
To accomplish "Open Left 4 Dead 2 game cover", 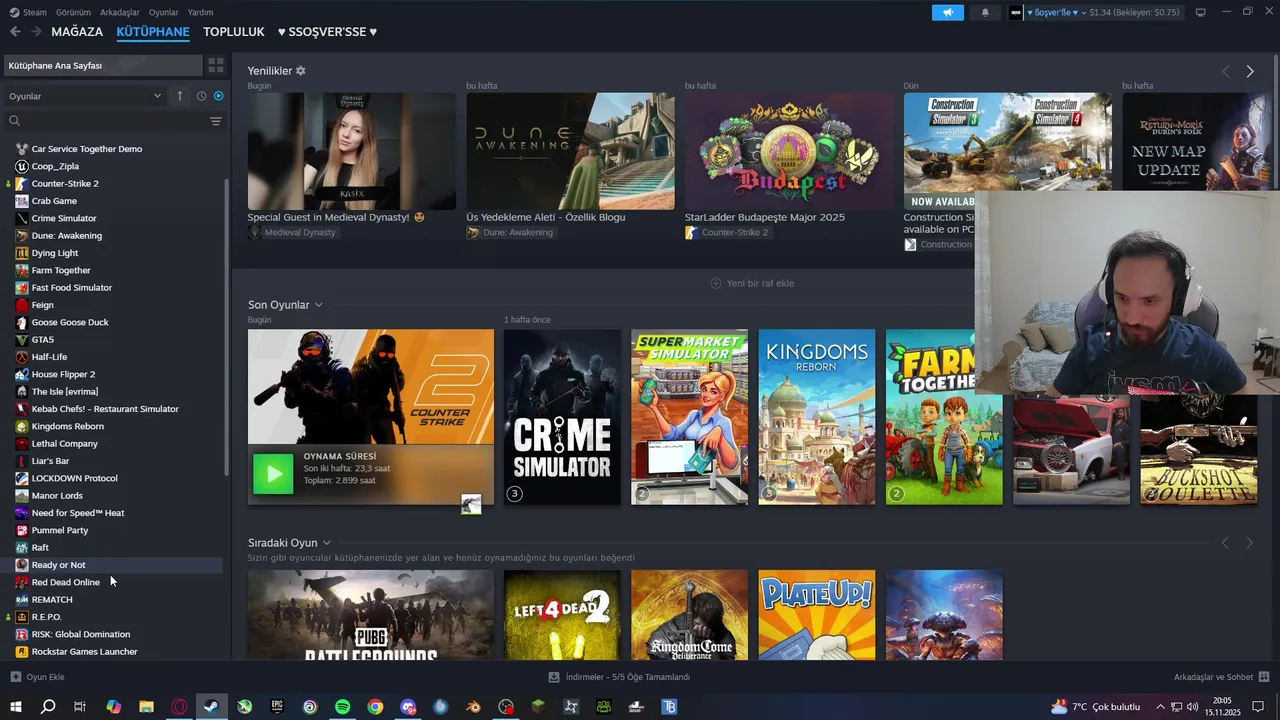I will coord(562,615).
